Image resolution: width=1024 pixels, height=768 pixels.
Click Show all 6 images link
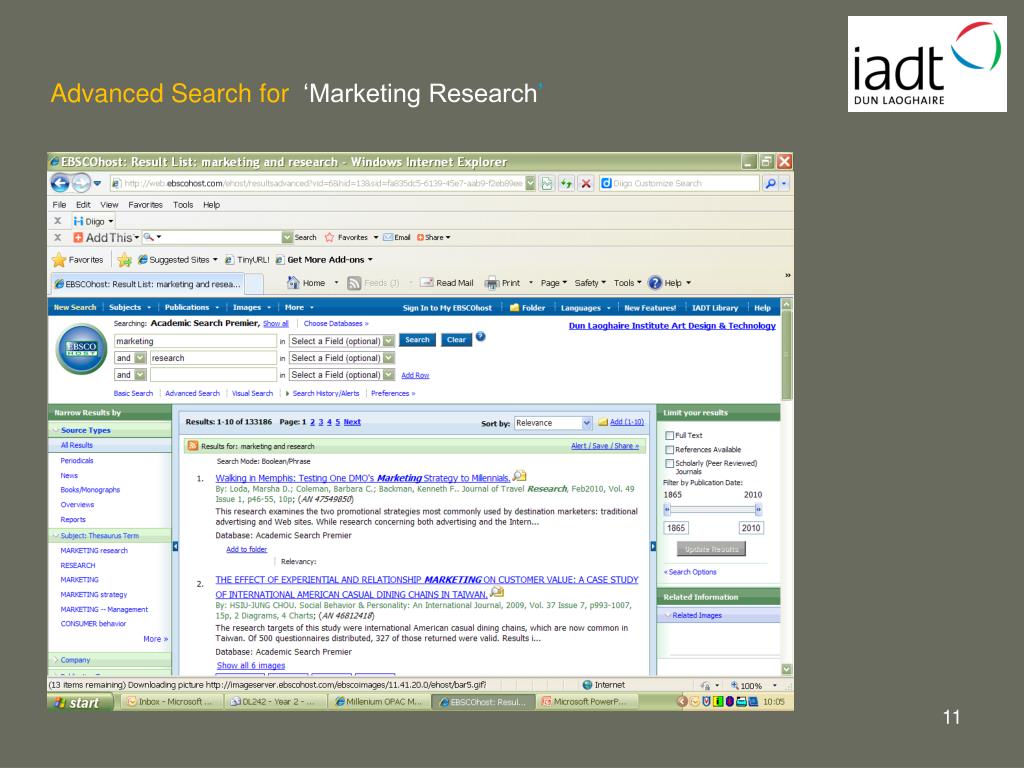coord(251,665)
